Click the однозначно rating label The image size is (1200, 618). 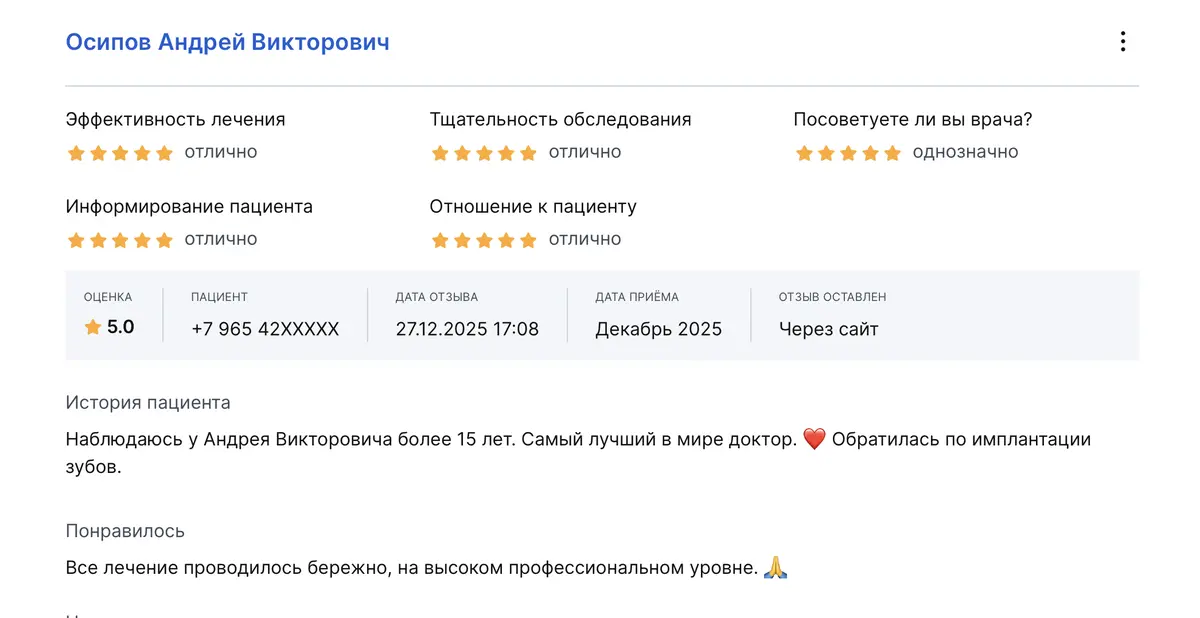[965, 152]
